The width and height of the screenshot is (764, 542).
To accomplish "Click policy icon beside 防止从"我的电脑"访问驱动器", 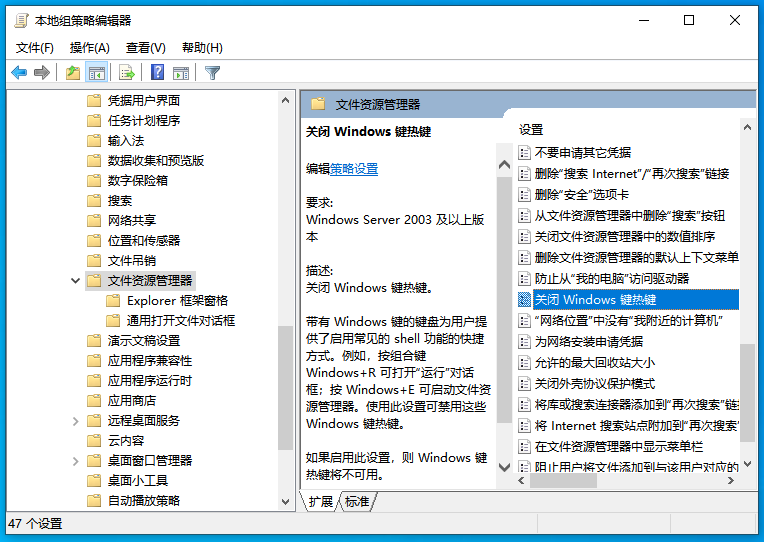I will [524, 279].
